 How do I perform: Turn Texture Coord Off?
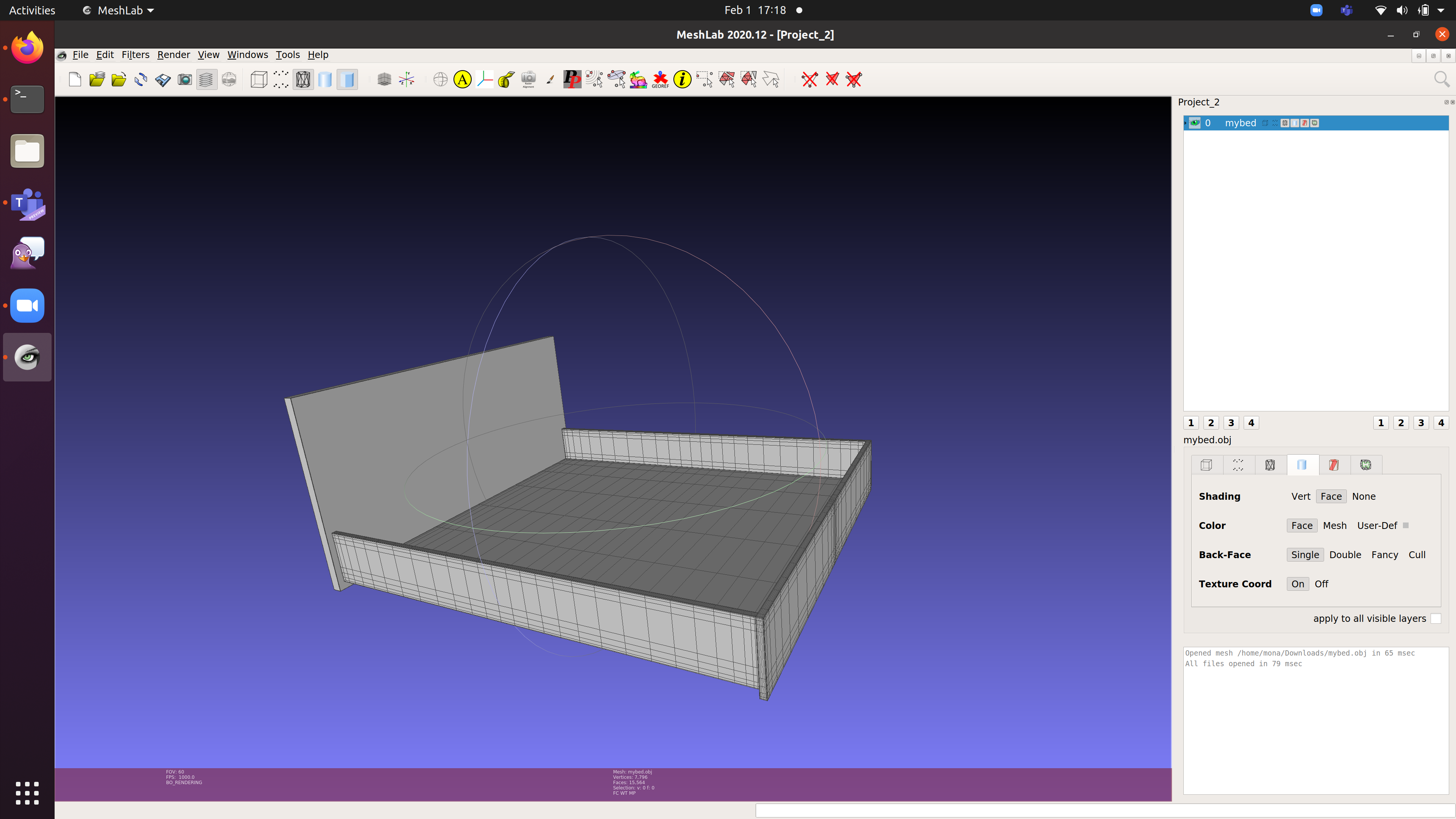(x=1321, y=584)
